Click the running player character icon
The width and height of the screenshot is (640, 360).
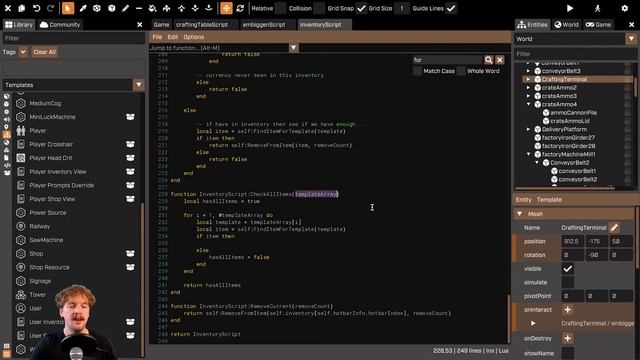pos(597,8)
